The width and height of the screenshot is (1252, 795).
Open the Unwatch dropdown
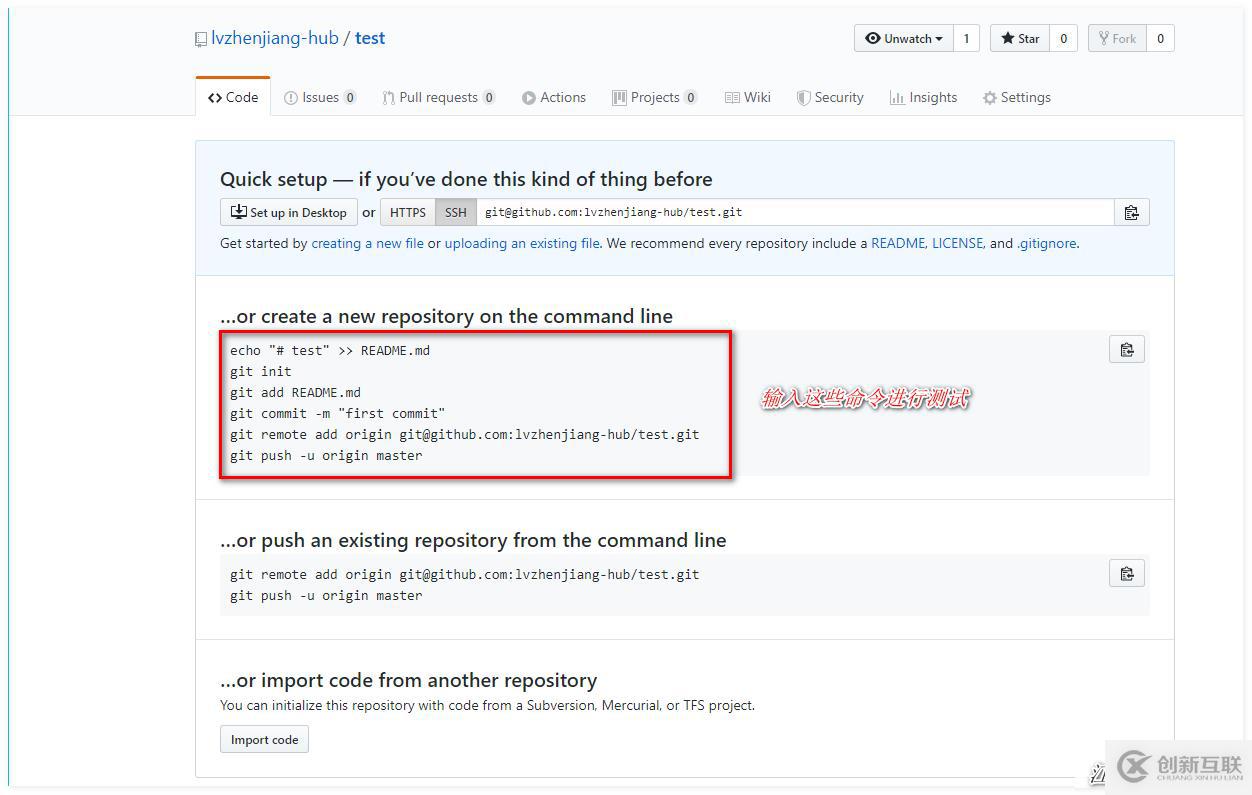904,38
